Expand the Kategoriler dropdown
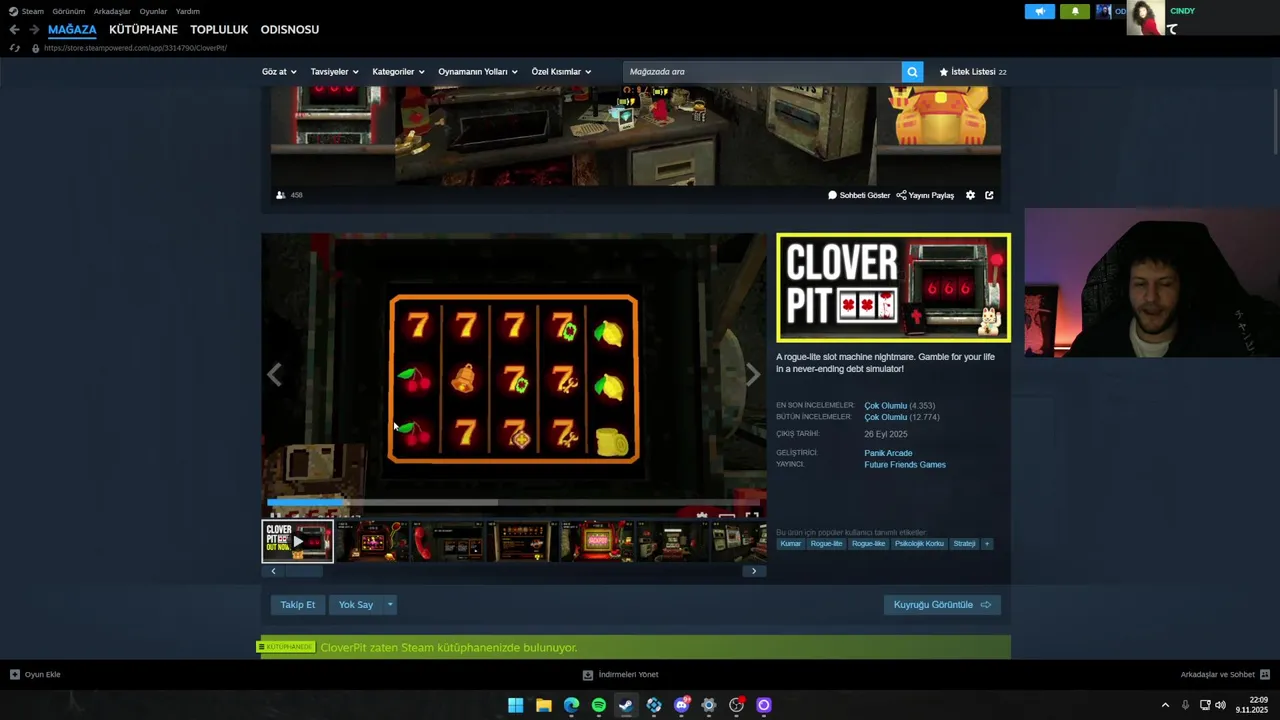Image resolution: width=1280 pixels, height=720 pixels. pos(398,72)
